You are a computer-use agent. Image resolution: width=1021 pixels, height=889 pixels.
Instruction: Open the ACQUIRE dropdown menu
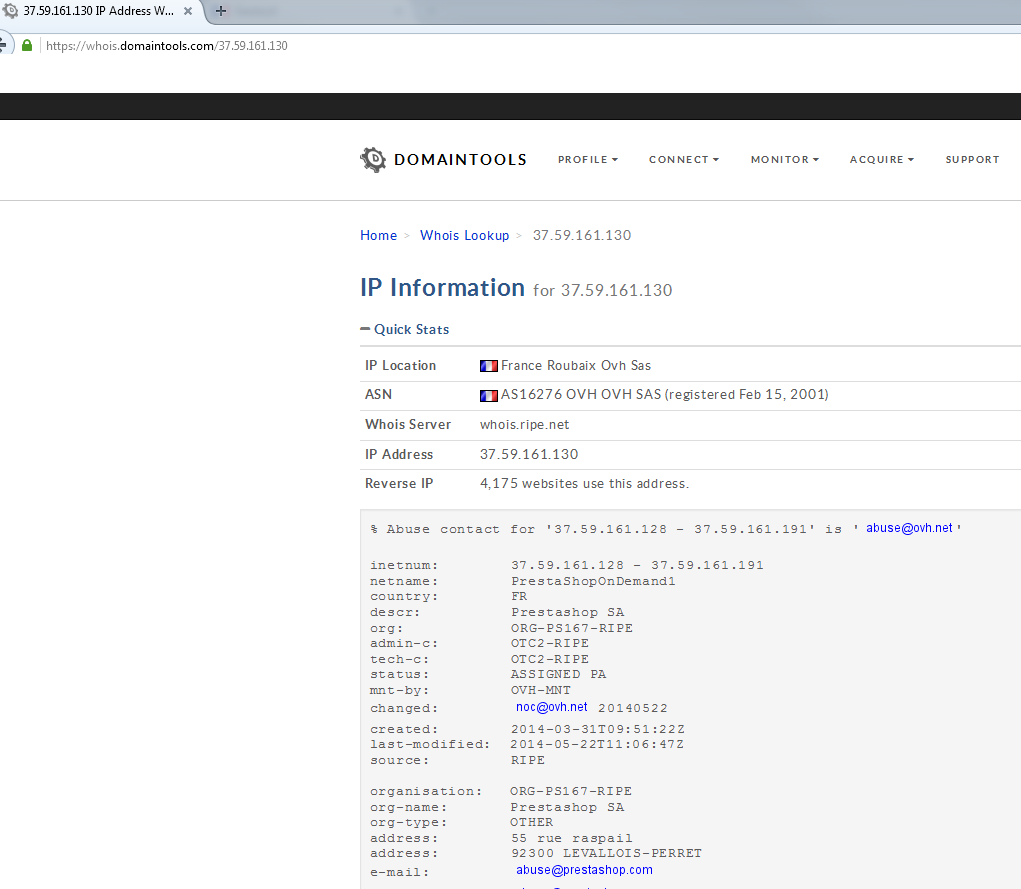click(x=882, y=160)
